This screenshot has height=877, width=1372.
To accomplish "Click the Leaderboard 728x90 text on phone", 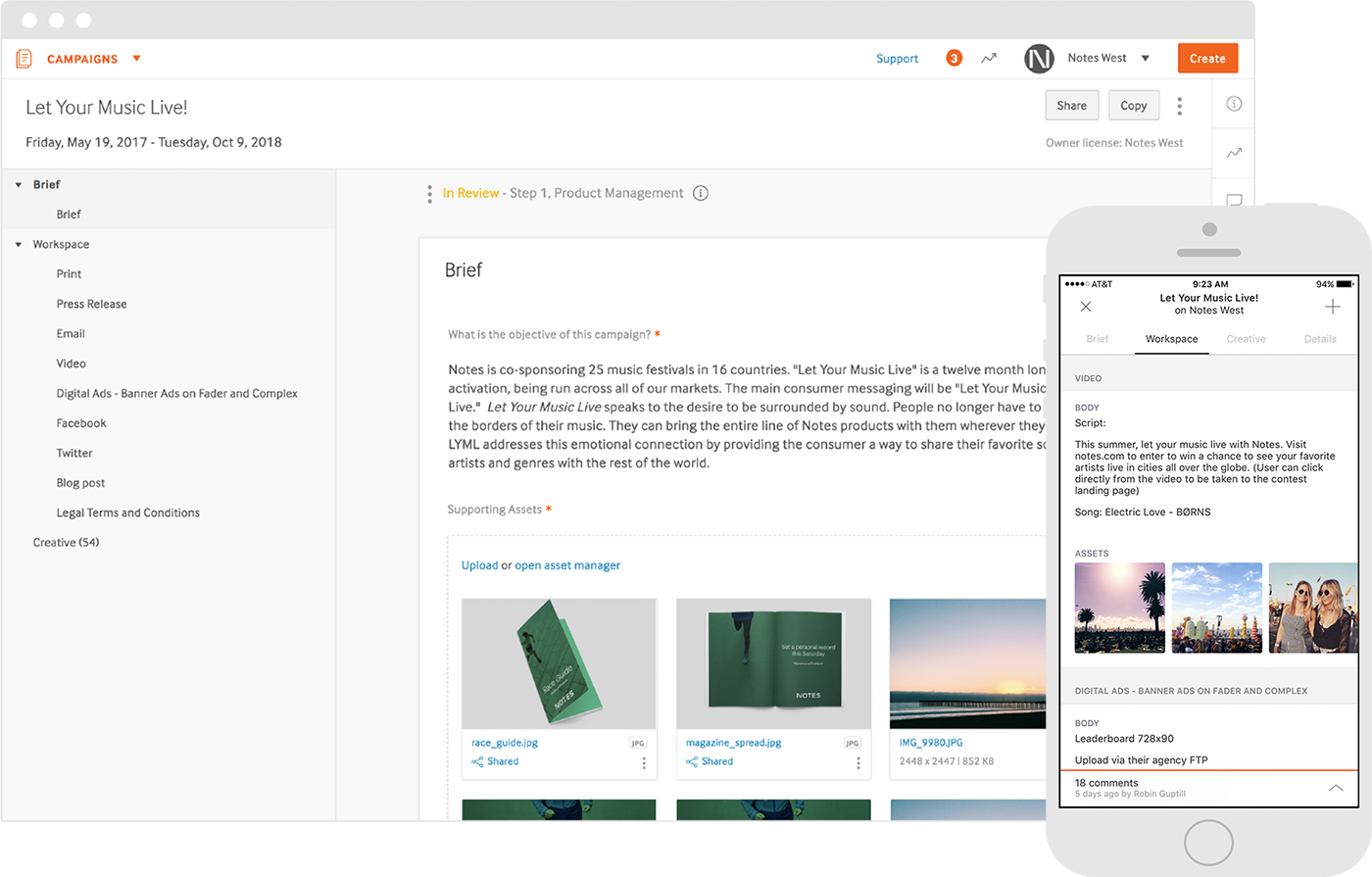I will (1124, 739).
